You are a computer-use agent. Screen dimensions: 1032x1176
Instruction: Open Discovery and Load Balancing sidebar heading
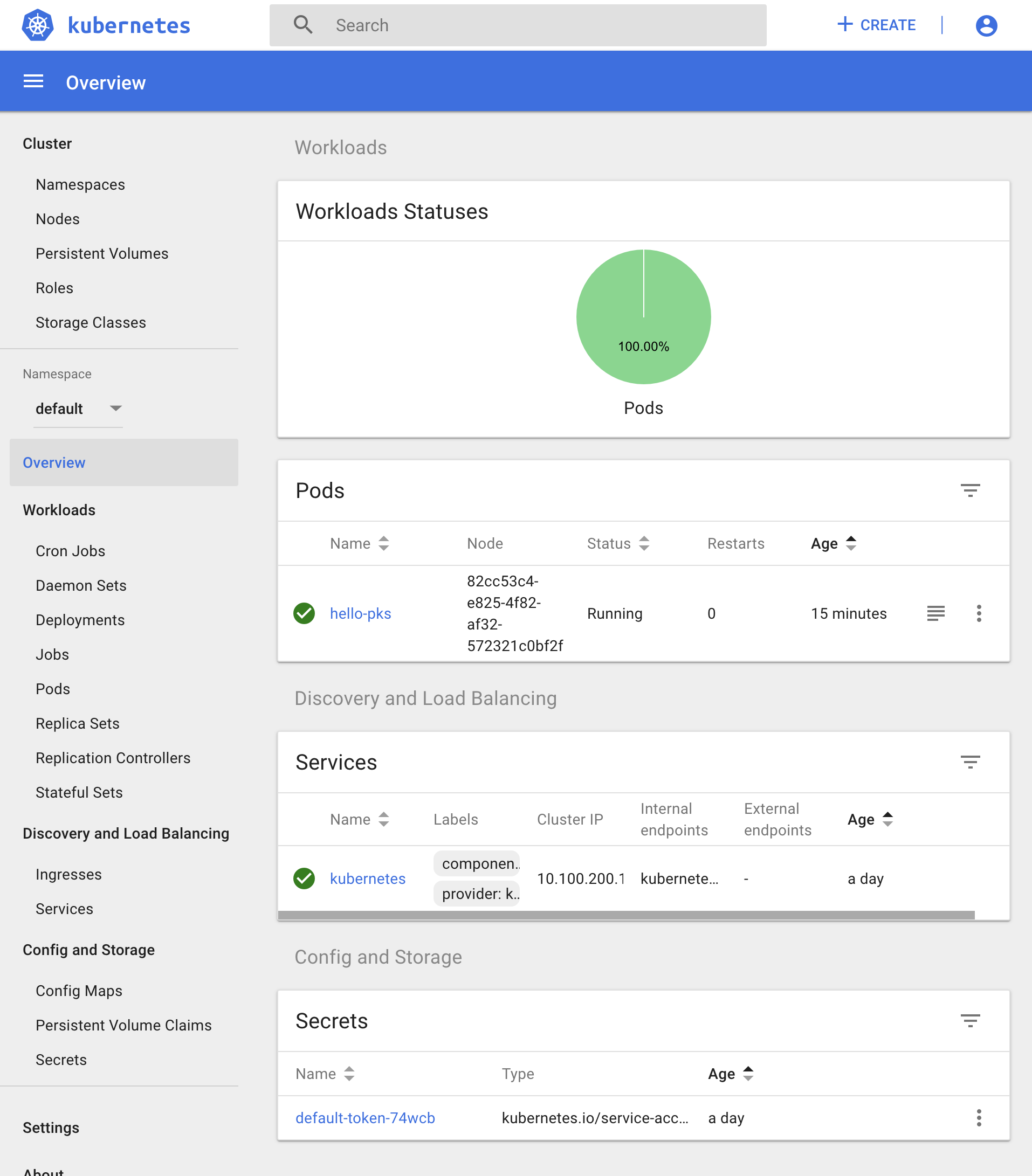pyautogui.click(x=126, y=834)
